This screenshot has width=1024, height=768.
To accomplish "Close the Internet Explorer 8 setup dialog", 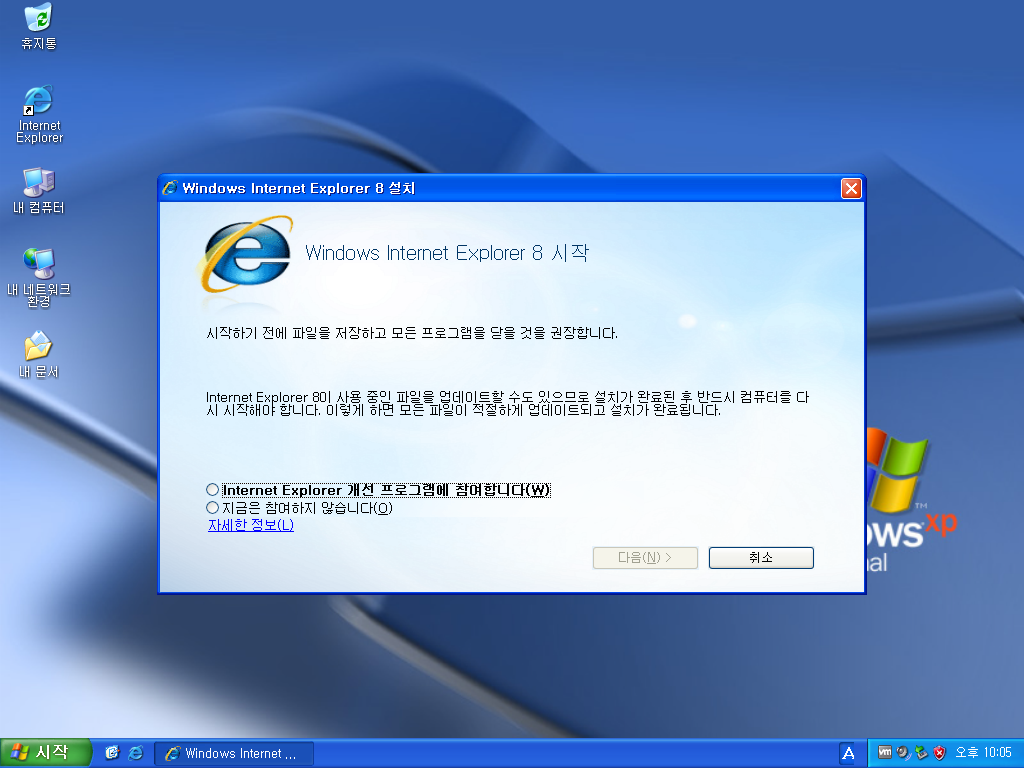I will pos(851,189).
